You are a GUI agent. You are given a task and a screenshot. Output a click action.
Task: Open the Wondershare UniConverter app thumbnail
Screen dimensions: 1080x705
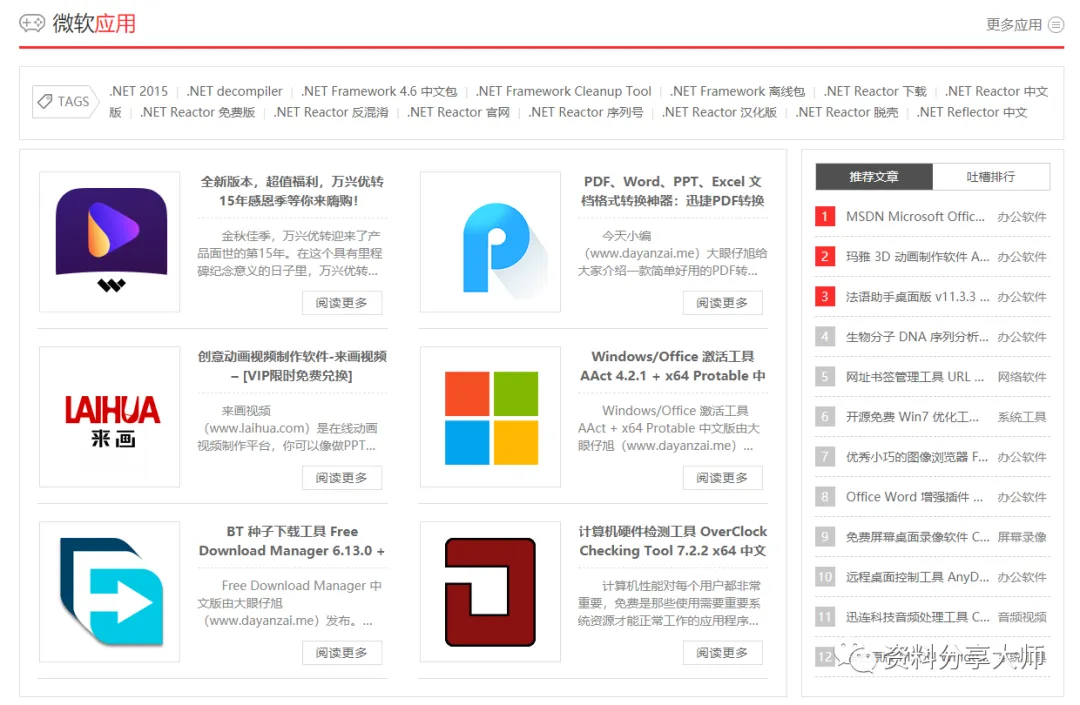point(110,242)
